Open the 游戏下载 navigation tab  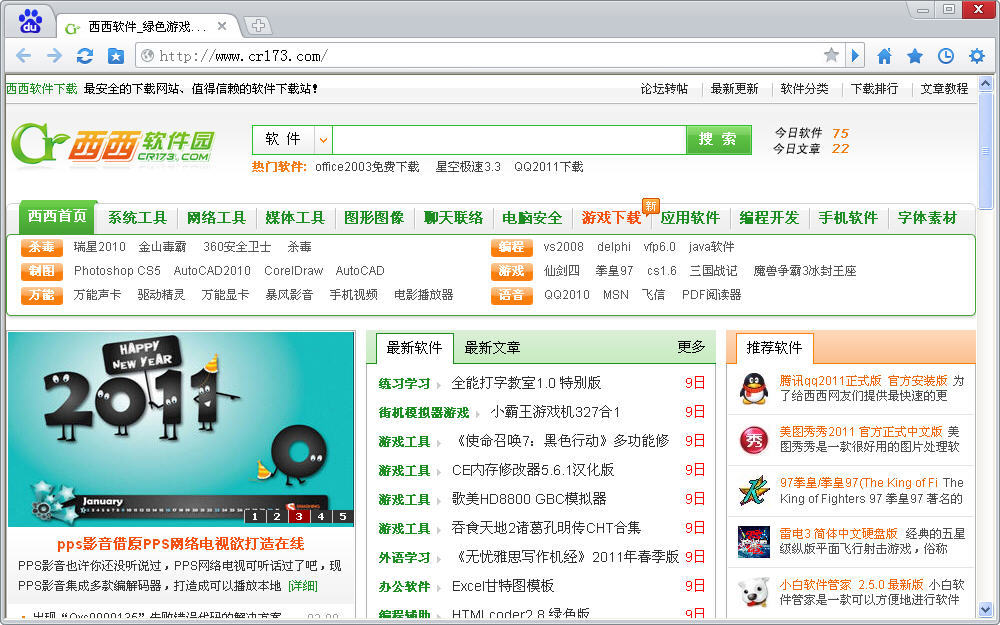pyautogui.click(x=611, y=218)
